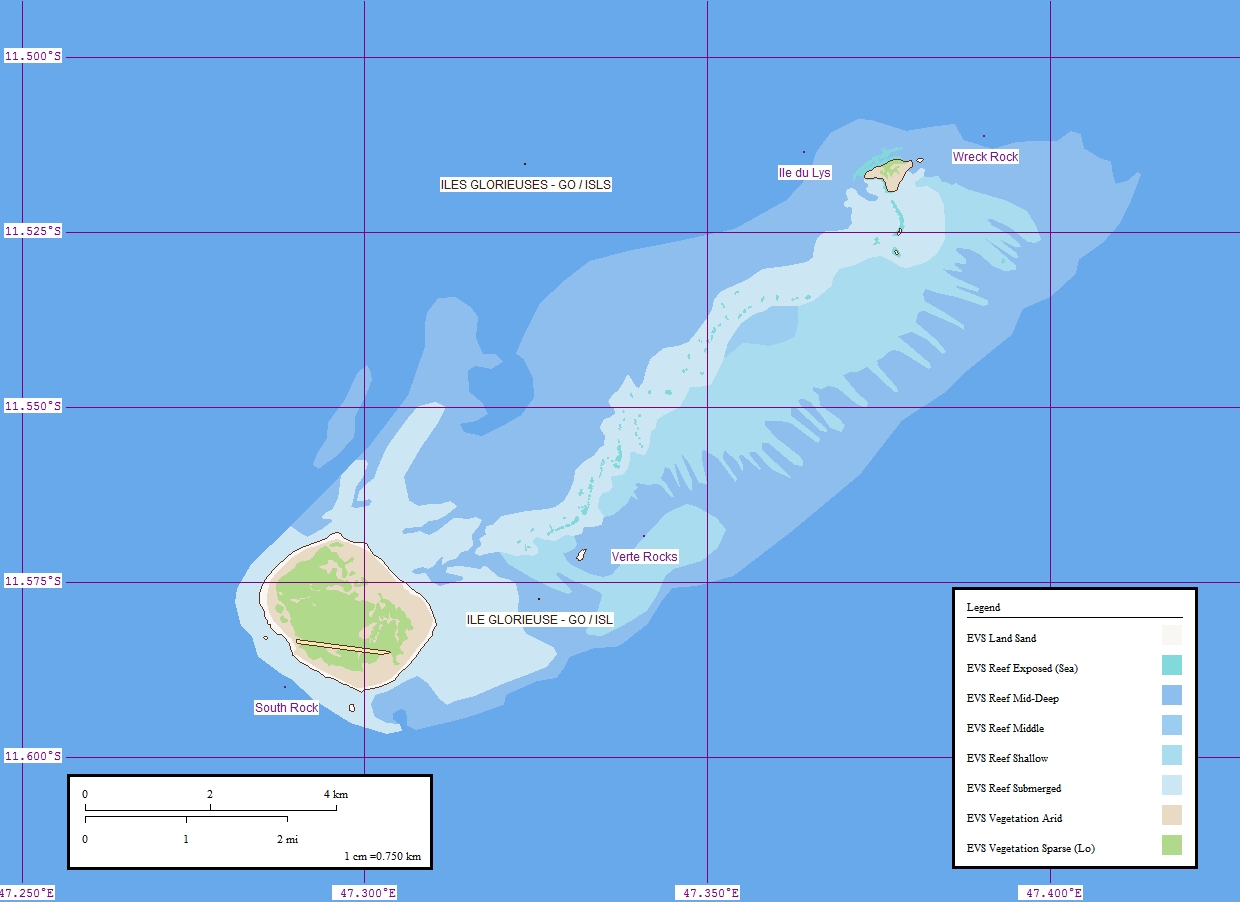
Task: Click the 47.400°E longitude label
Action: pos(1052,893)
